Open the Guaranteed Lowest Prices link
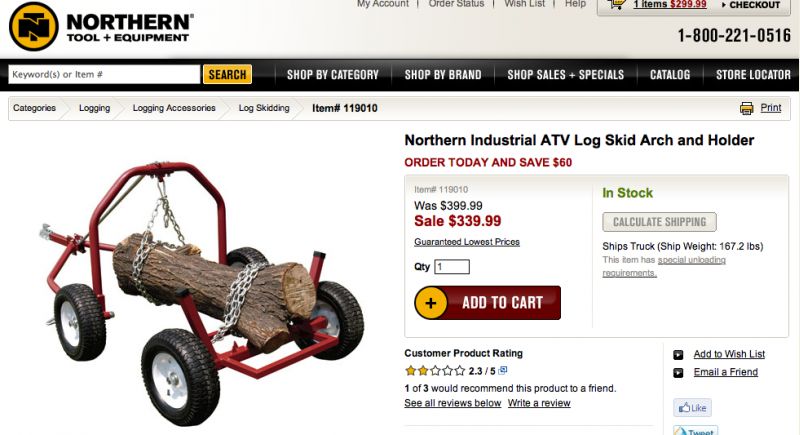Viewport: 800px width, 435px height. coord(467,242)
